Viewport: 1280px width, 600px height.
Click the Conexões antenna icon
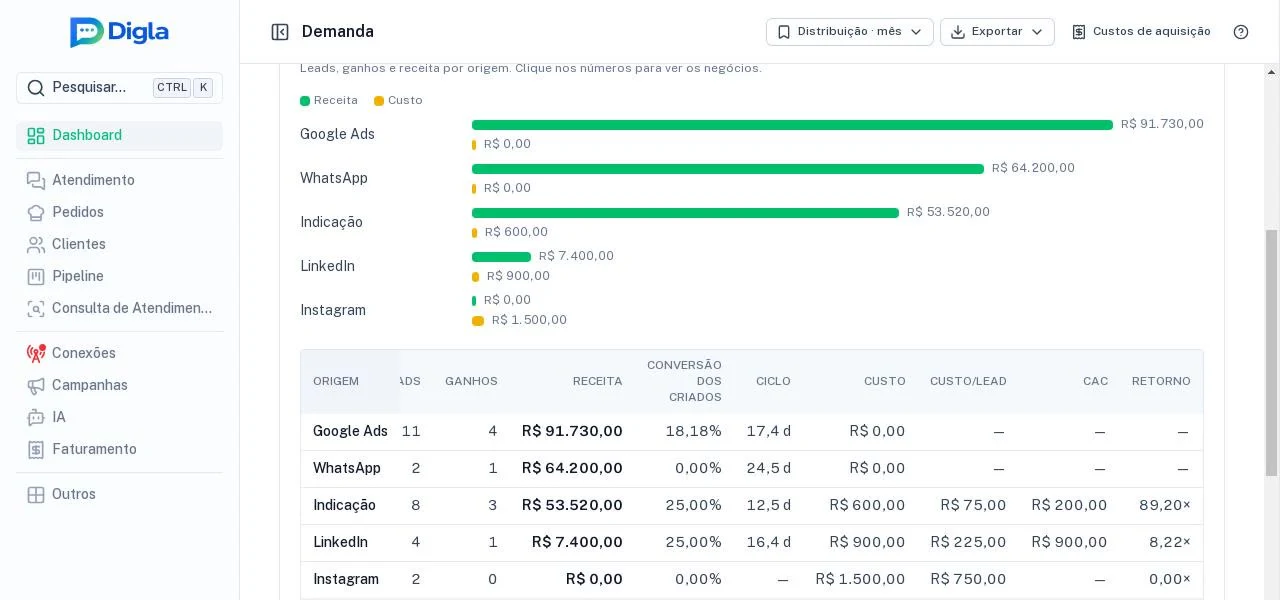tap(36, 353)
